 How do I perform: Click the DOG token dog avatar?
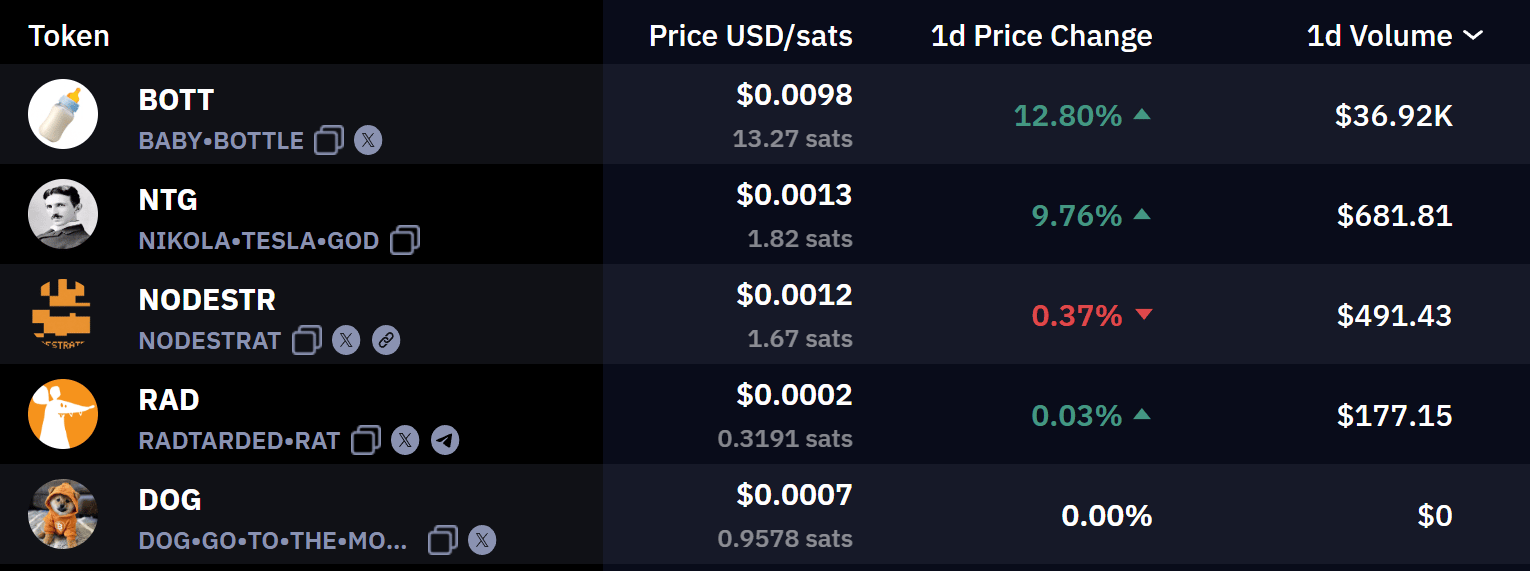pos(63,514)
